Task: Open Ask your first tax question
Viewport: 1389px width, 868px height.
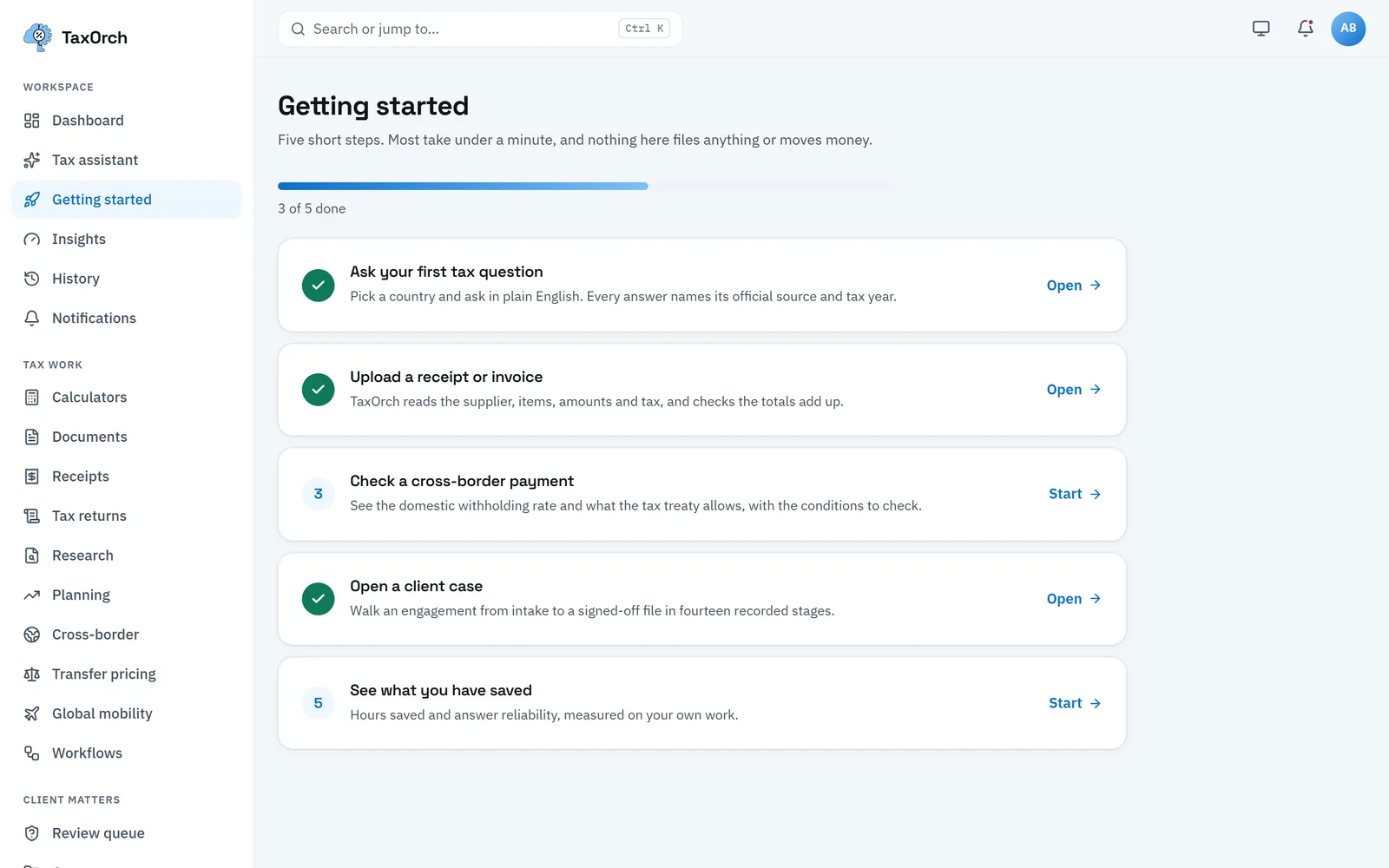Action: [1074, 285]
